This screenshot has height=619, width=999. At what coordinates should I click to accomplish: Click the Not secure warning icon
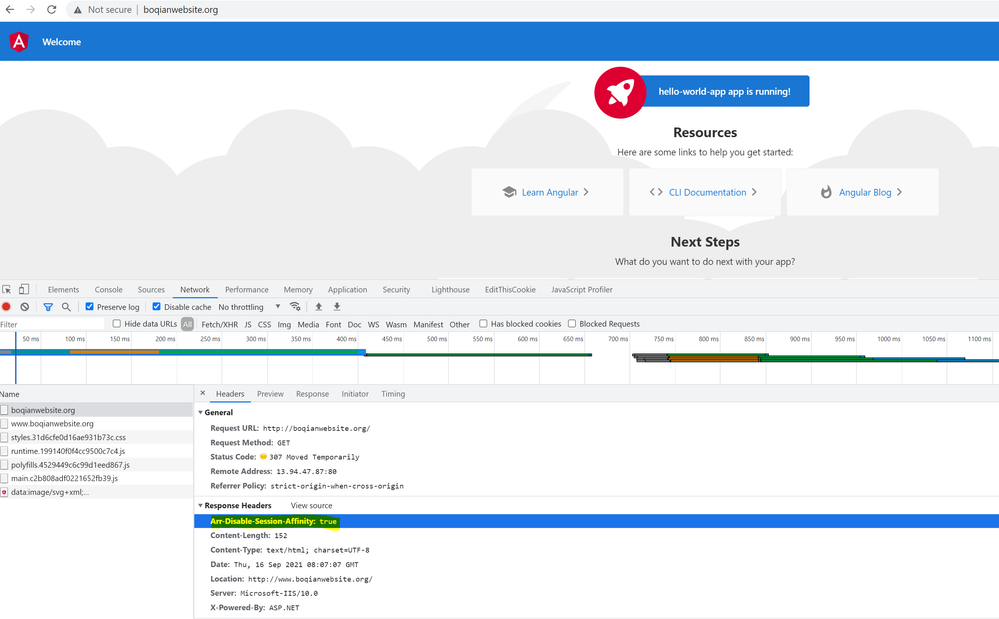pyautogui.click(x=77, y=10)
